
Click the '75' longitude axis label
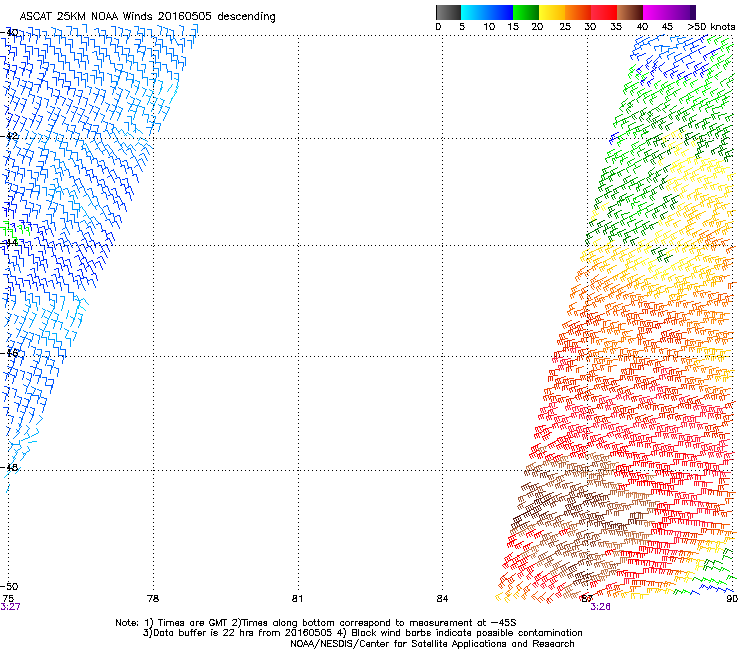tap(8, 598)
